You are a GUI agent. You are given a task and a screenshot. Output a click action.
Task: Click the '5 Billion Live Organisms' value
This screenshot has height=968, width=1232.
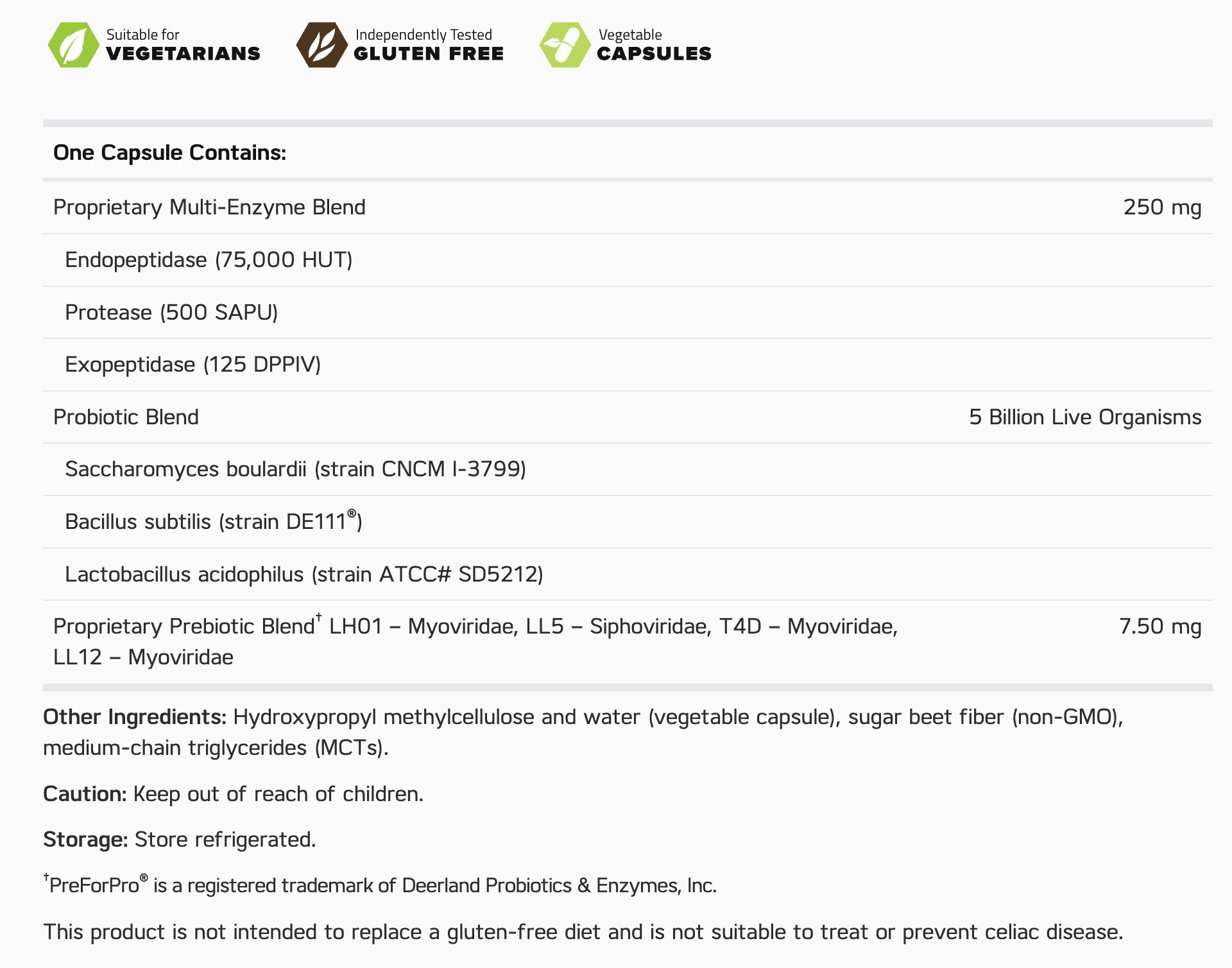tap(1085, 417)
